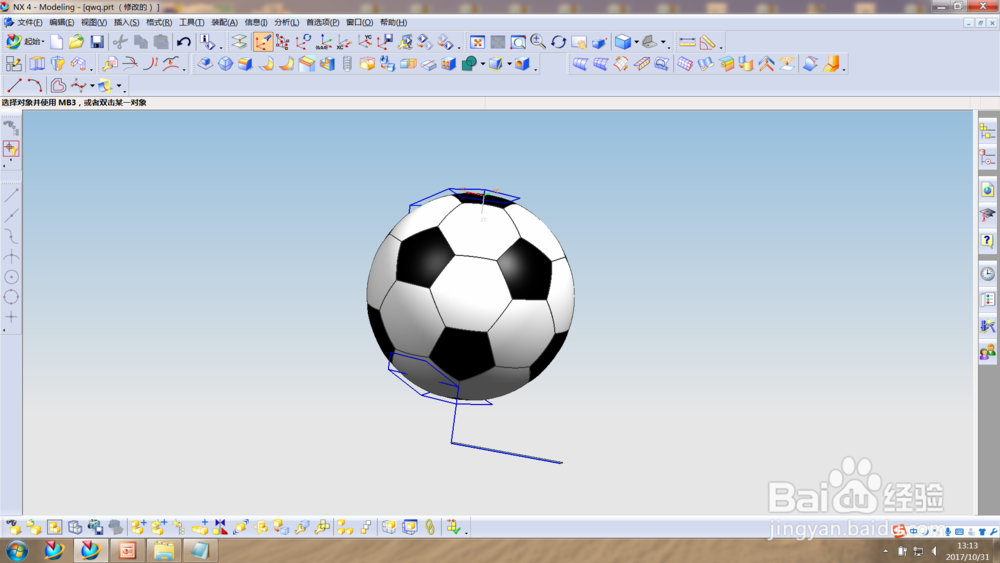Open the view orientation dropdown arrow
Viewport: 1000px width, 563px height.
[x=663, y=43]
